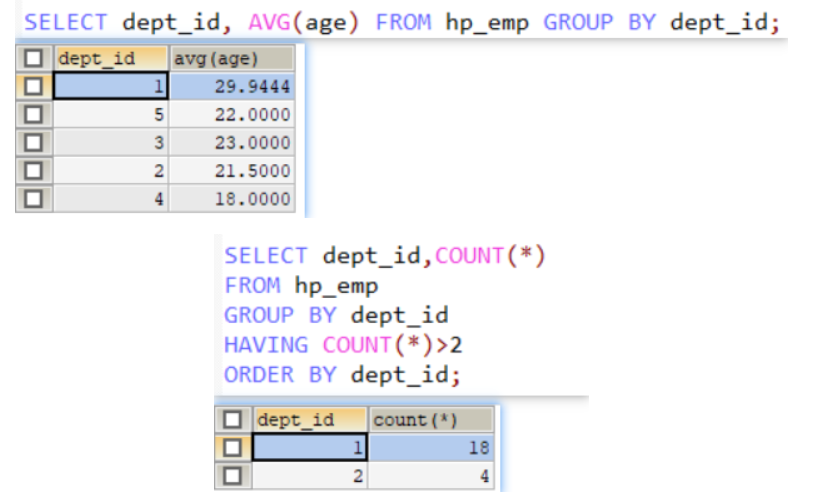The height and width of the screenshot is (502, 817).
Task: Select cell 21.5000
Action: [x=232, y=171]
